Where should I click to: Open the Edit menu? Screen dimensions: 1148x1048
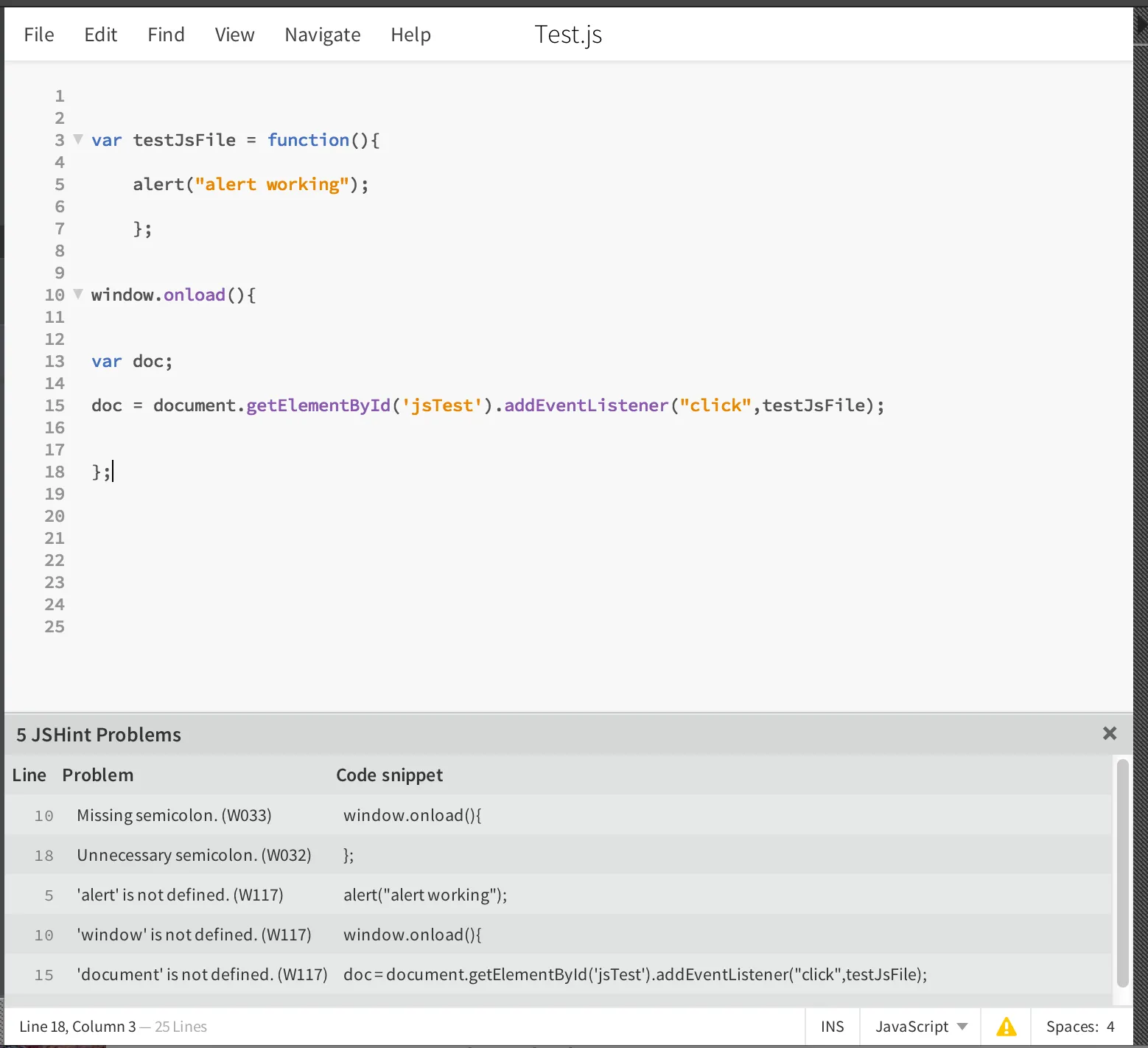[x=100, y=35]
